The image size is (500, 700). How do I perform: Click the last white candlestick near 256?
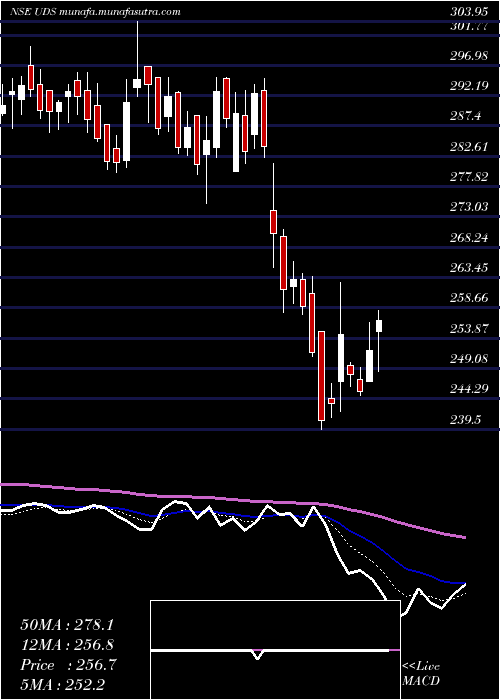pyautogui.click(x=379, y=326)
